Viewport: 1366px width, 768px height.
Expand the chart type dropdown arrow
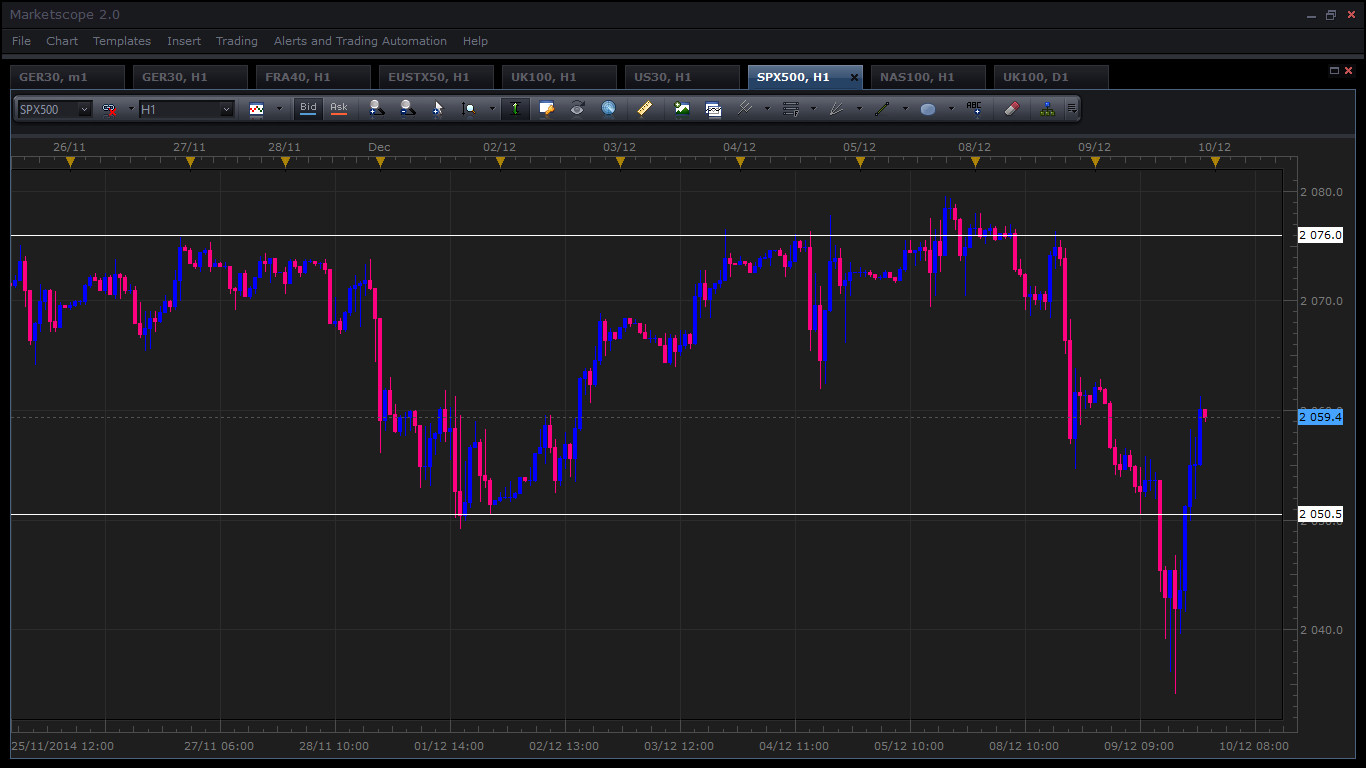[279, 109]
